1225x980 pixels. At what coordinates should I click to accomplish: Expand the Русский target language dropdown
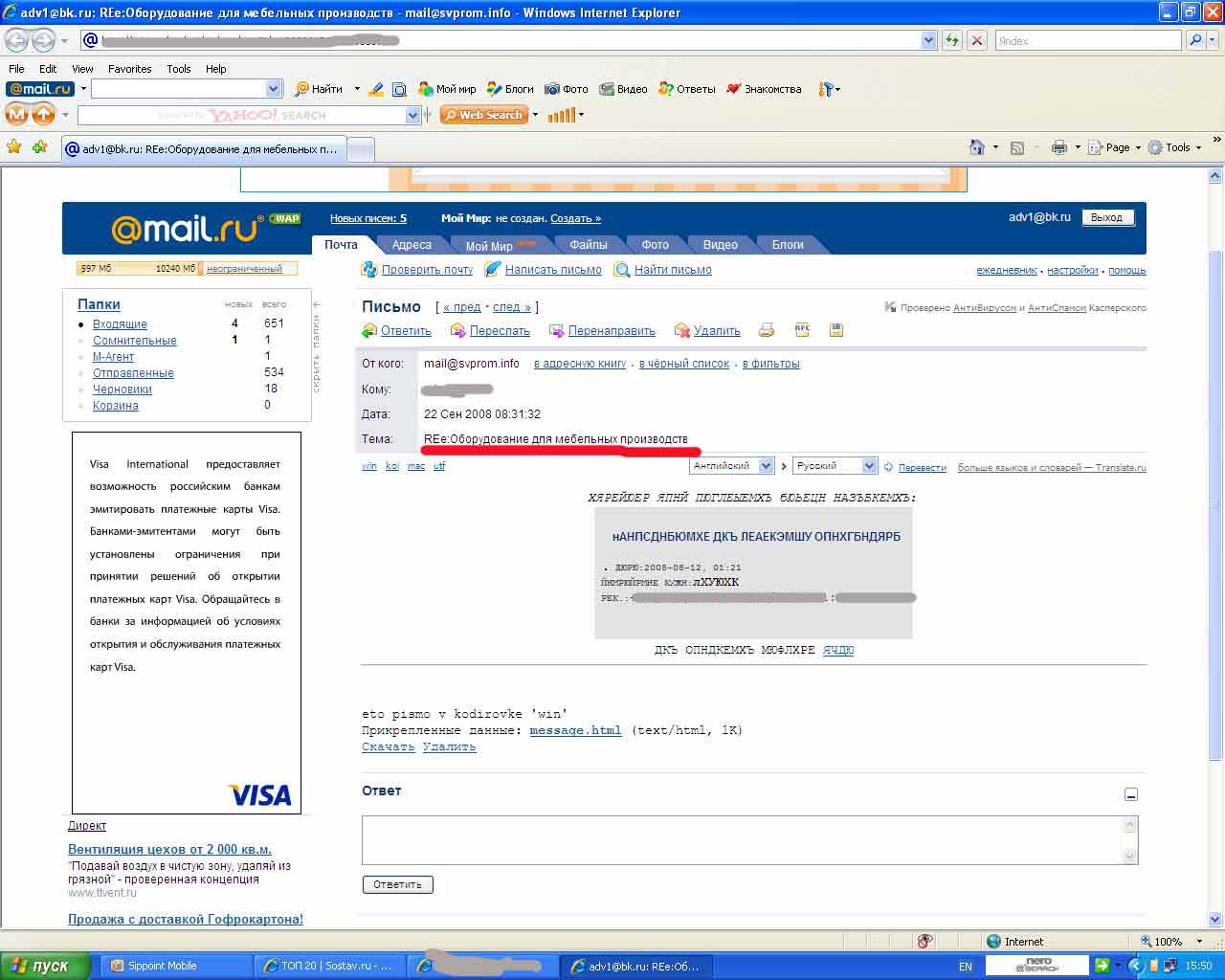tap(869, 466)
